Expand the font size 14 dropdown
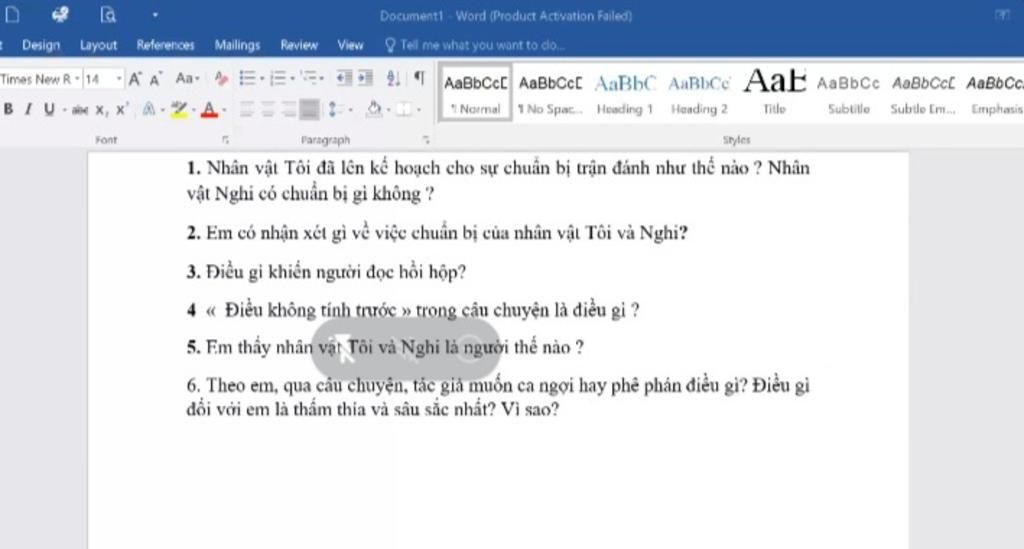This screenshot has width=1024, height=549. click(118, 79)
